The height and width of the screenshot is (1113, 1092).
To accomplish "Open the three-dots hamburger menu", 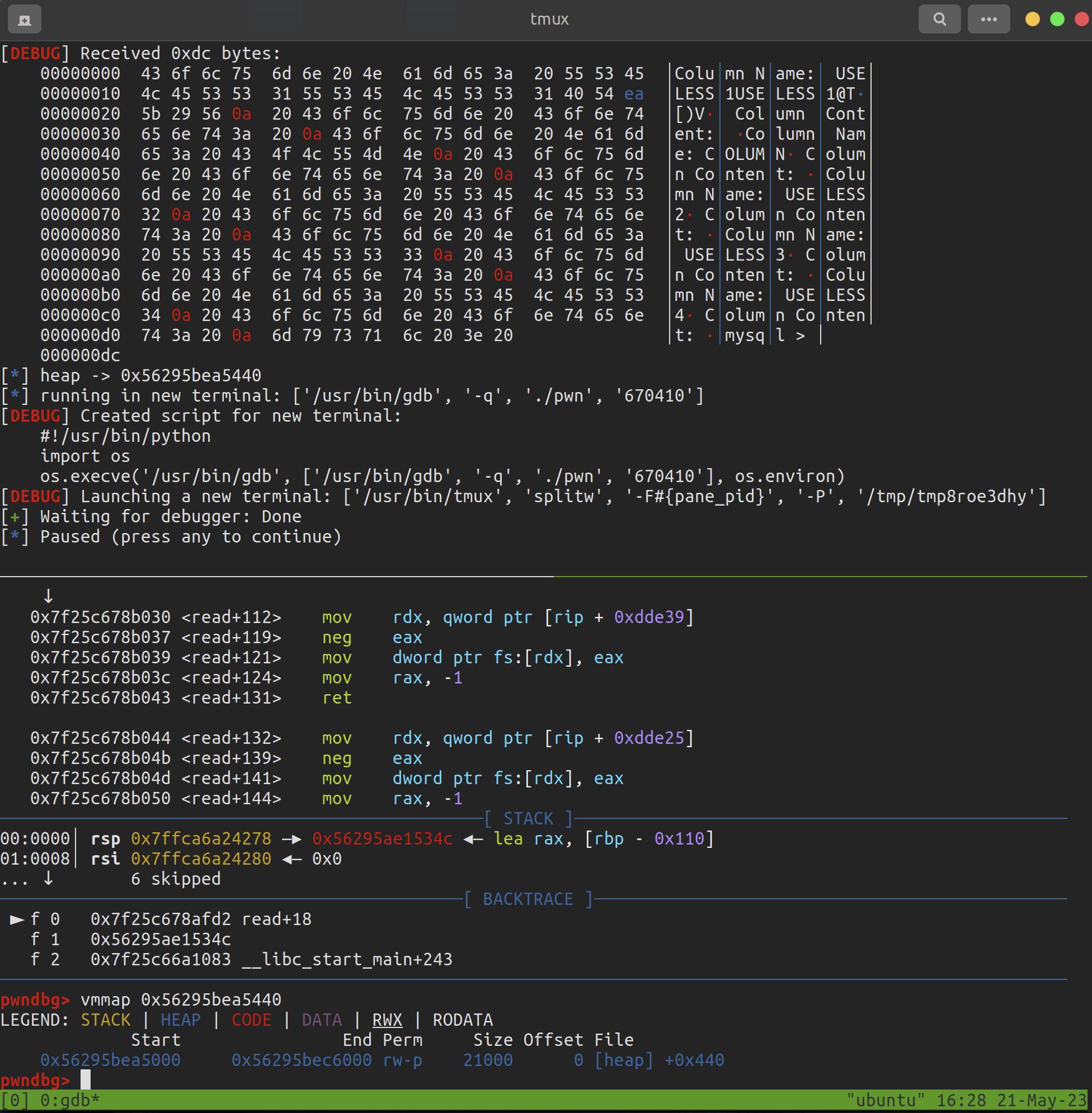I will 988,20.
